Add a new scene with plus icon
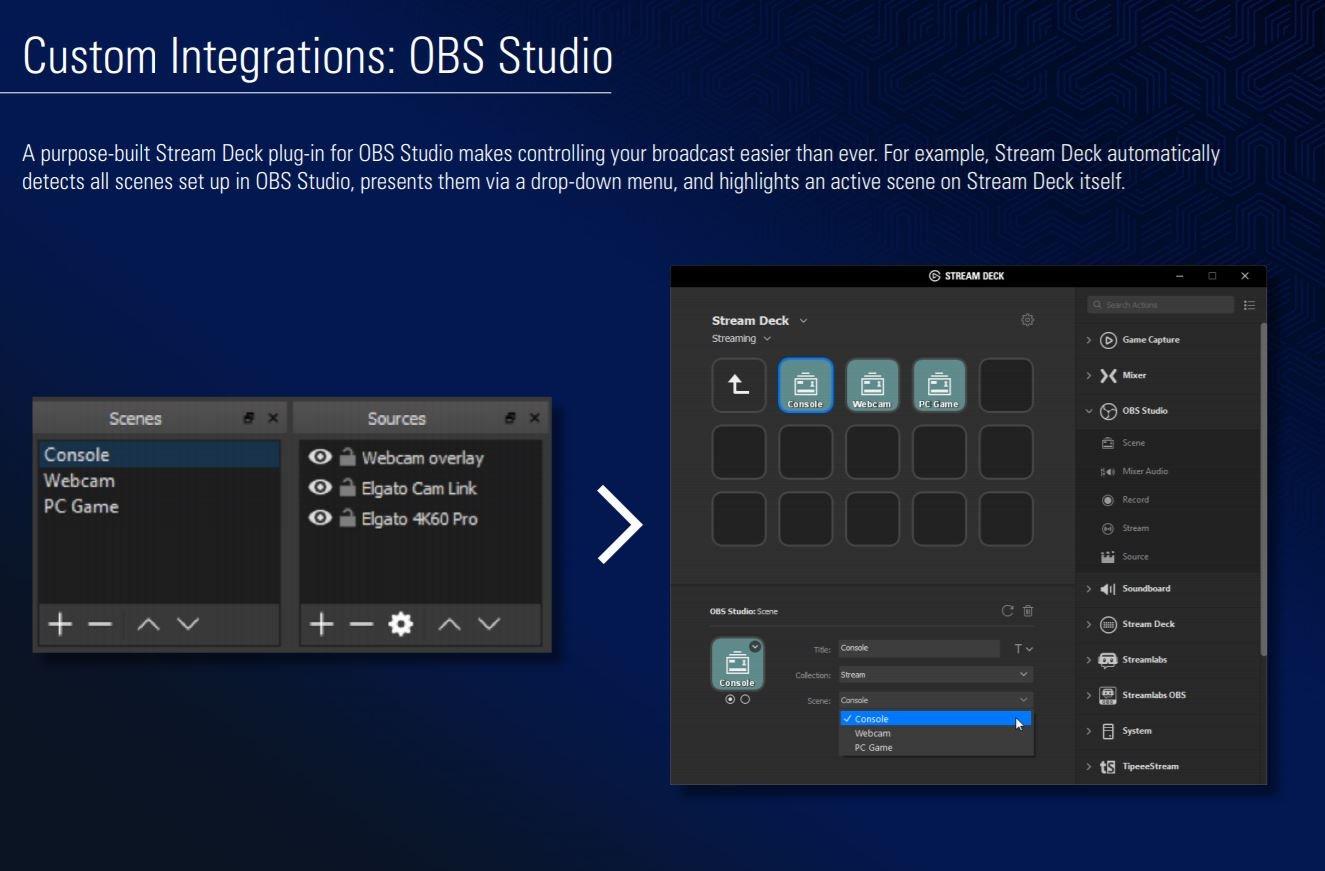This screenshot has height=871, width=1325. click(x=61, y=625)
